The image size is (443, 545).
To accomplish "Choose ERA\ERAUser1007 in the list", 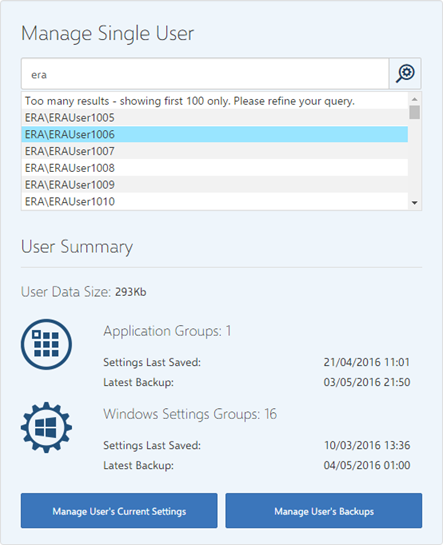I will (x=215, y=151).
